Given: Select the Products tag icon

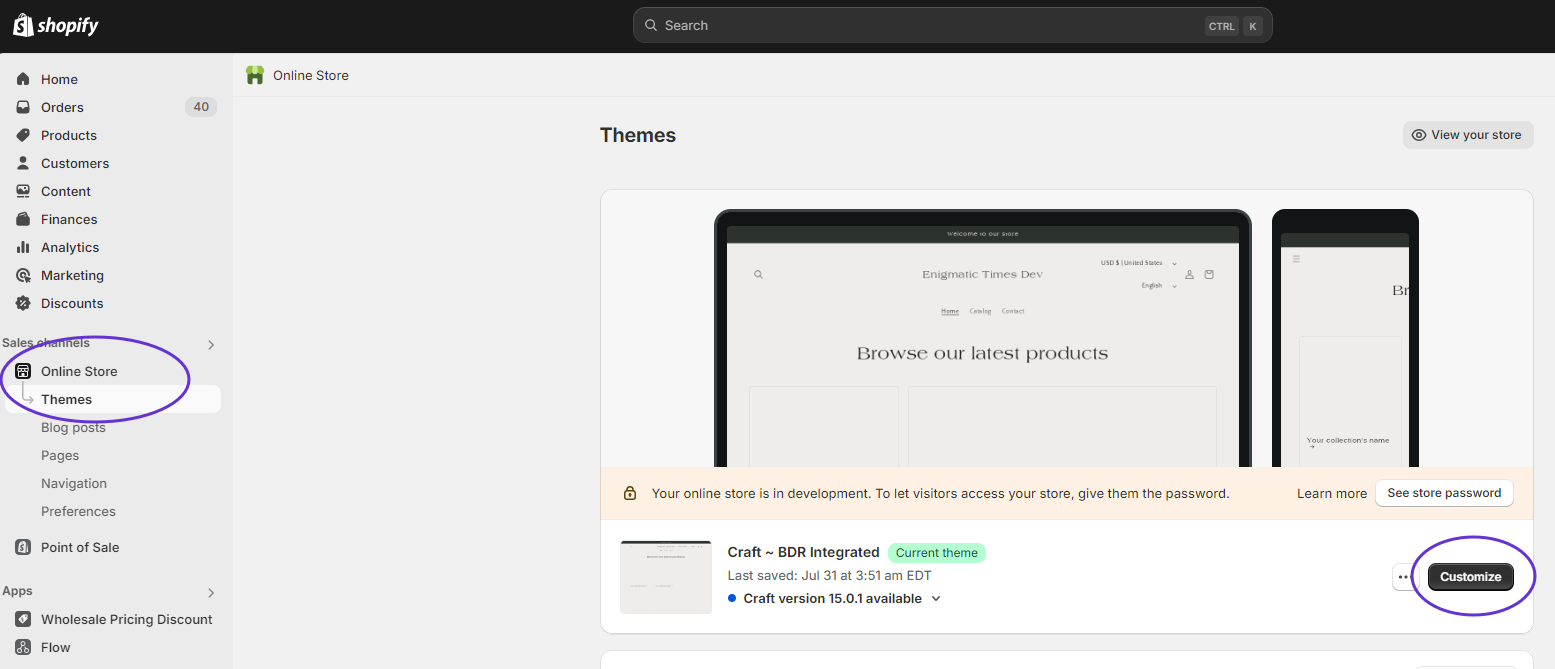Looking at the screenshot, I should [x=23, y=135].
